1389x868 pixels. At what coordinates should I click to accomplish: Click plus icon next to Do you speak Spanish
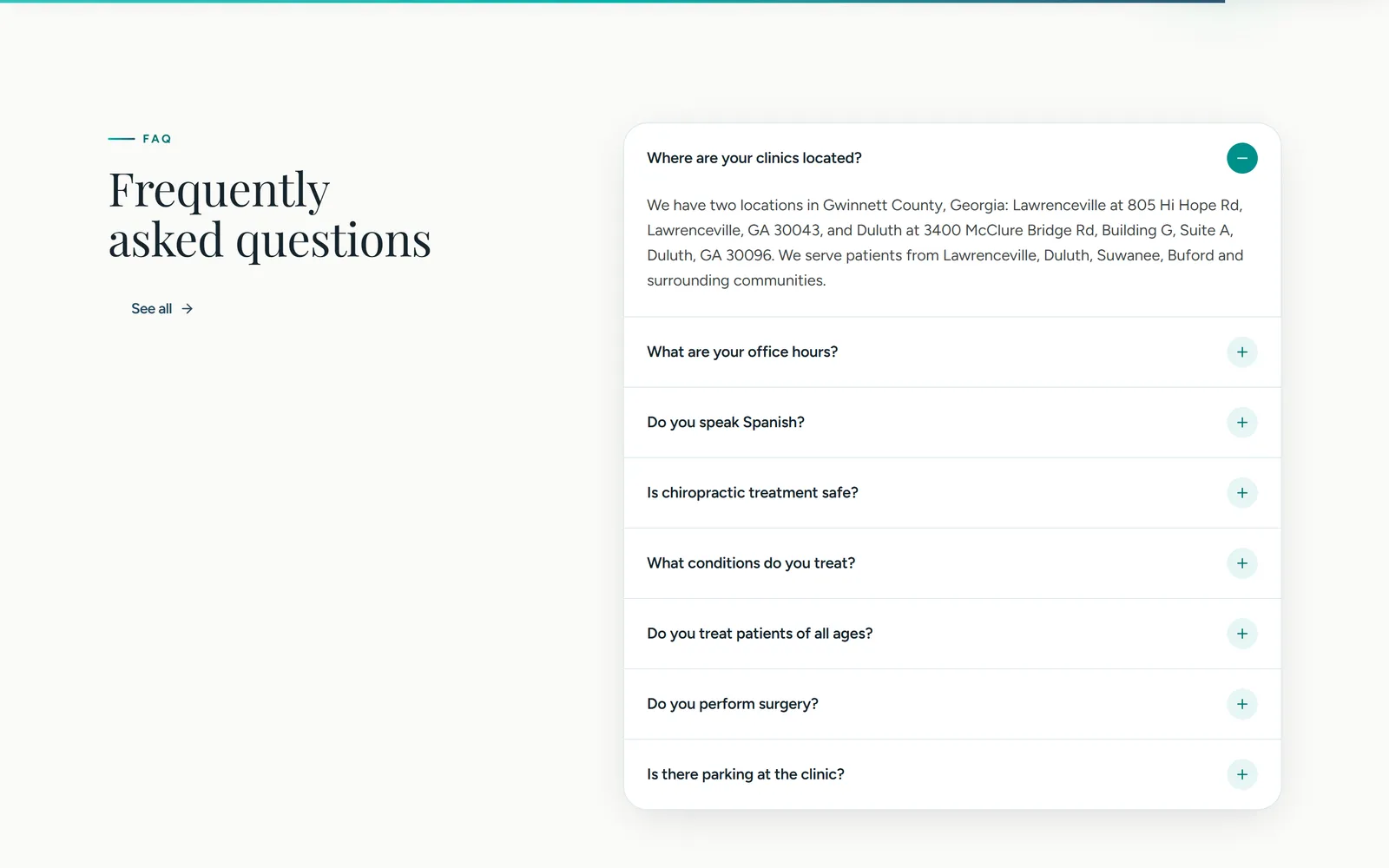1241,423
